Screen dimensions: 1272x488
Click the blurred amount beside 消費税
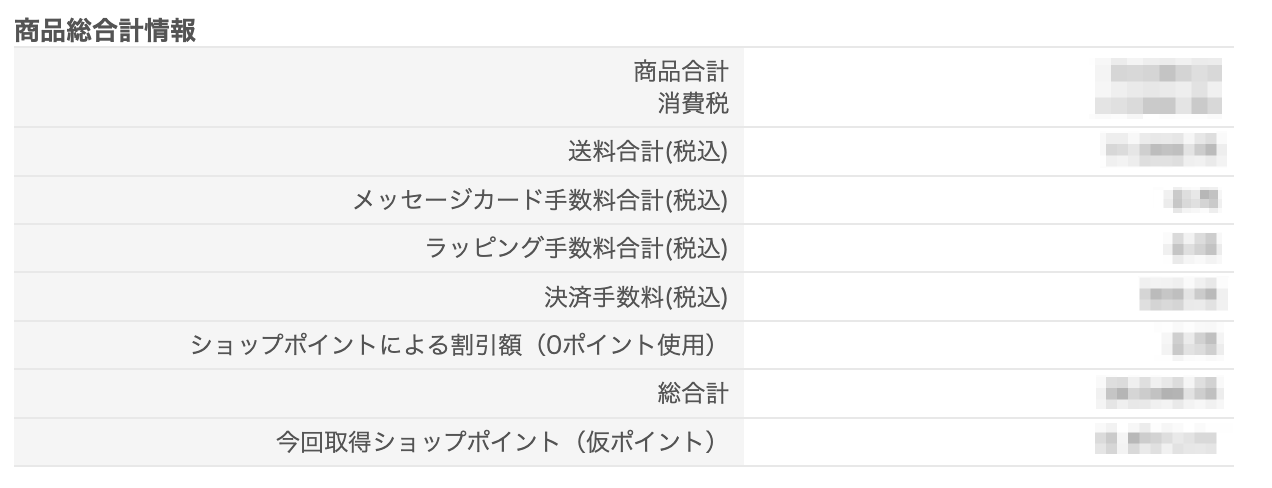(1158, 102)
